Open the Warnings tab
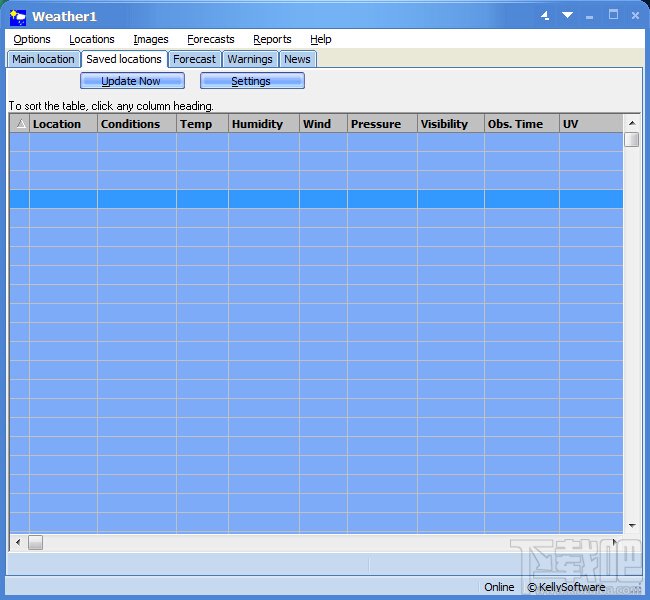Image resolution: width=650 pixels, height=600 pixels. click(x=250, y=59)
